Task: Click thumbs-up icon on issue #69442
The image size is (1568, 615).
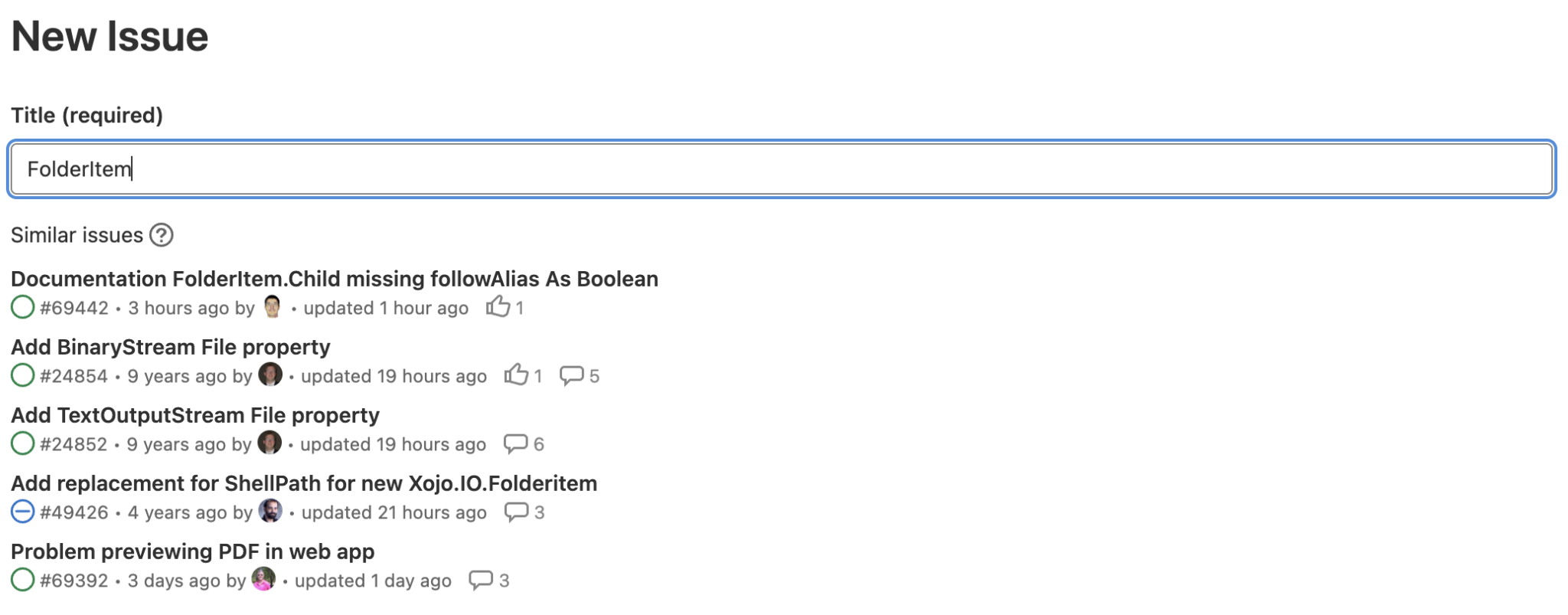Action: 498,307
